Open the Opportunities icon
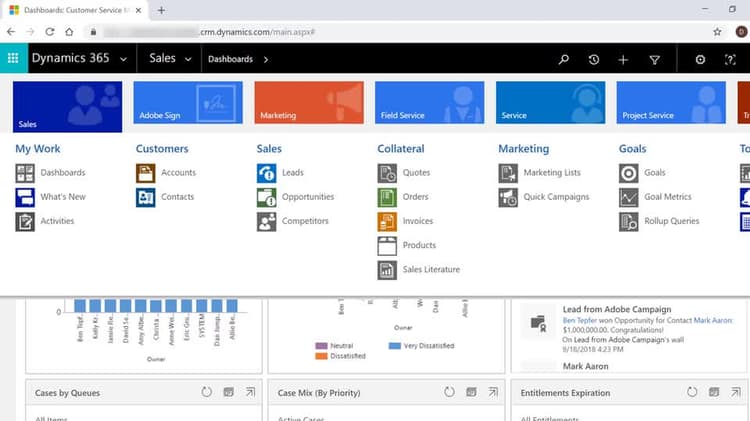This screenshot has height=421, width=750. (x=266, y=197)
